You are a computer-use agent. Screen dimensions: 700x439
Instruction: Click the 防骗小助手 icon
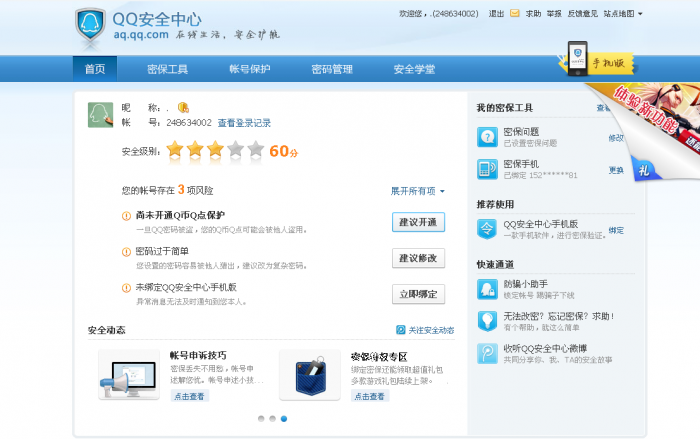point(487,289)
